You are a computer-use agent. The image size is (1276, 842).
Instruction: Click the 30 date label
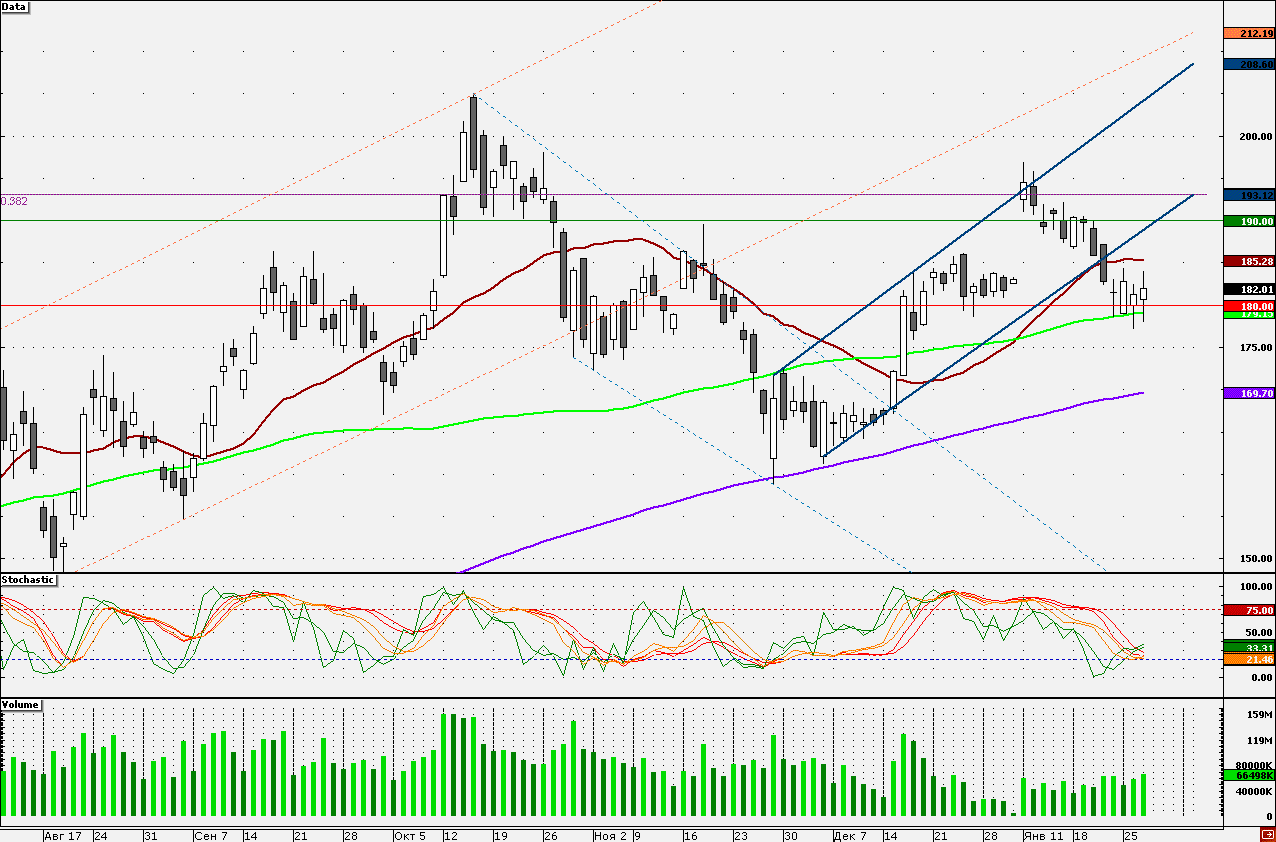[x=790, y=835]
